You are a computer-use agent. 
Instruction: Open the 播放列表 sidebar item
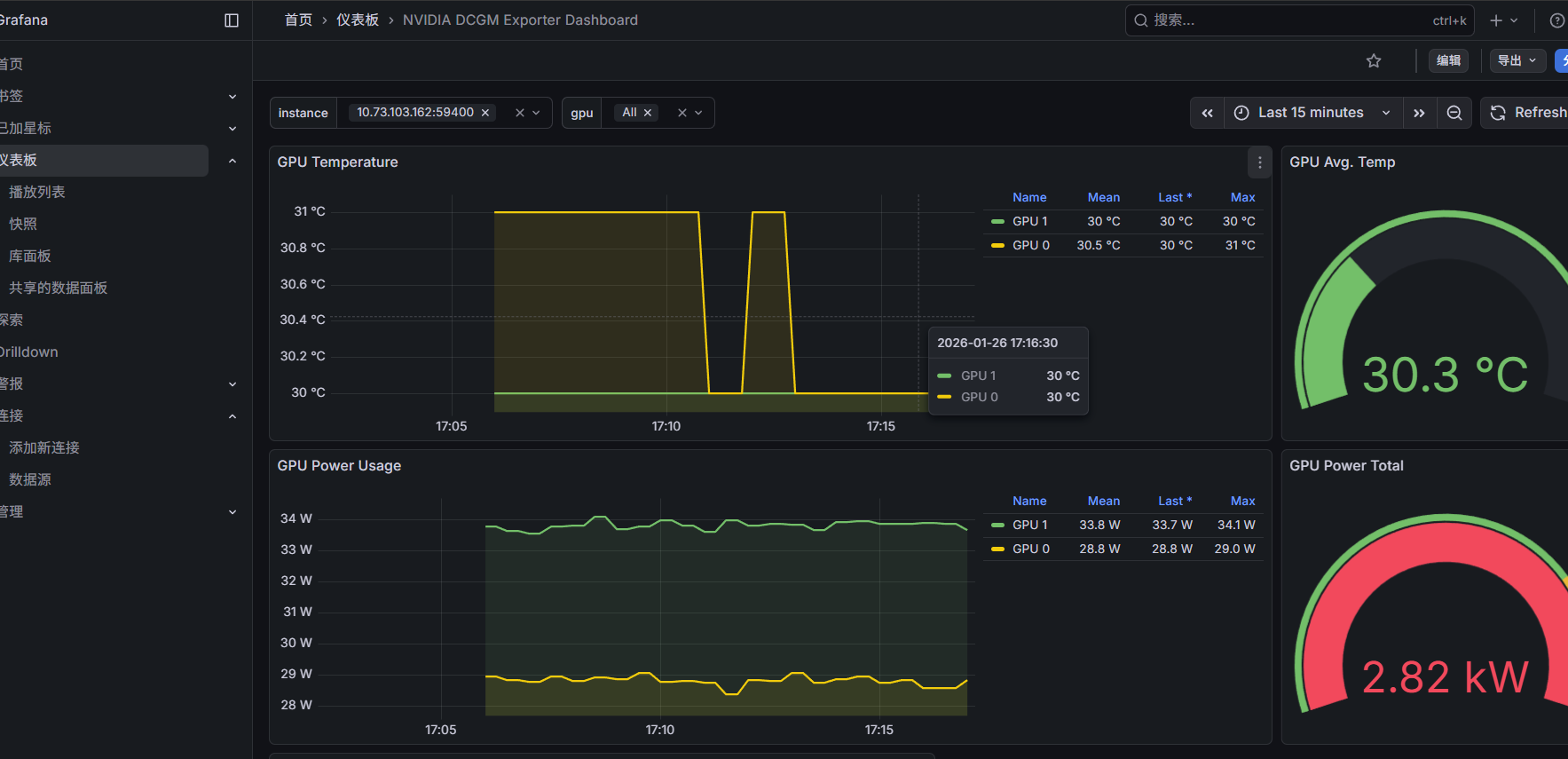pyautogui.click(x=37, y=192)
